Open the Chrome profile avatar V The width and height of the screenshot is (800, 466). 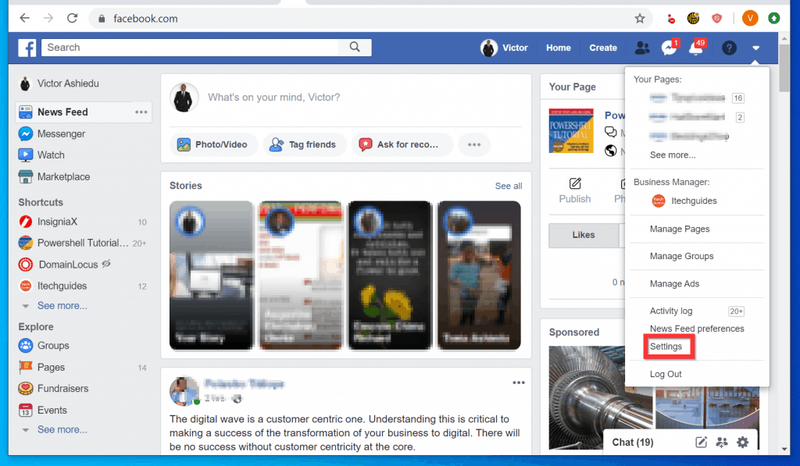(x=749, y=18)
